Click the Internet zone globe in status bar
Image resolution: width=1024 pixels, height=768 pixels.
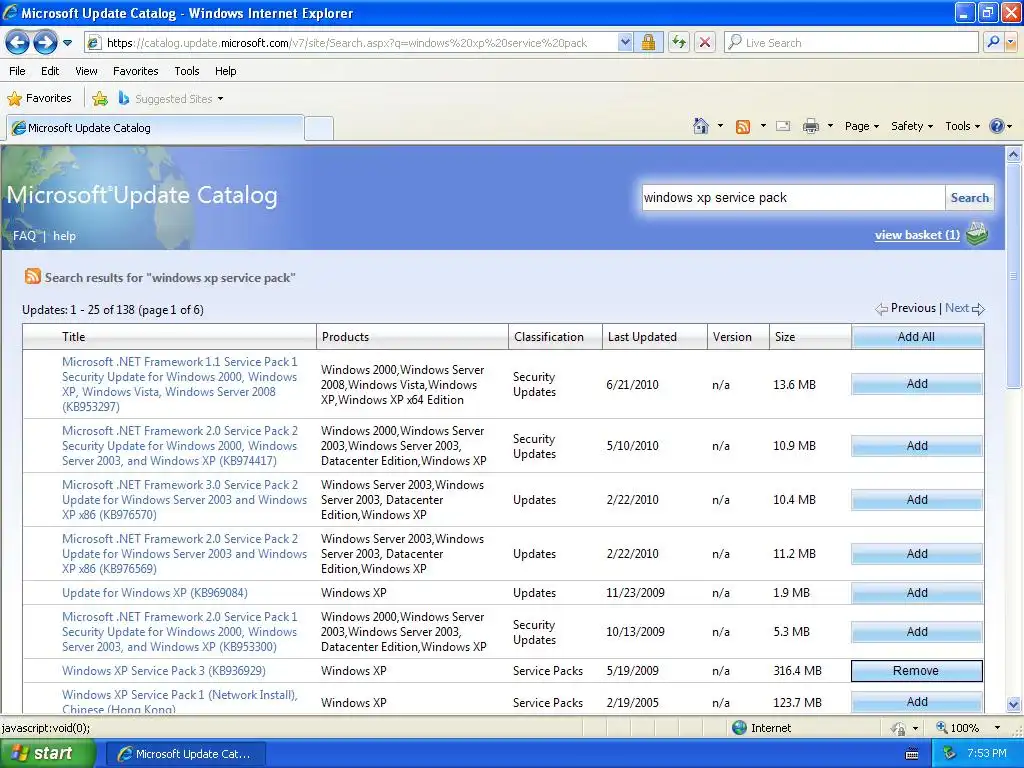tap(739, 728)
